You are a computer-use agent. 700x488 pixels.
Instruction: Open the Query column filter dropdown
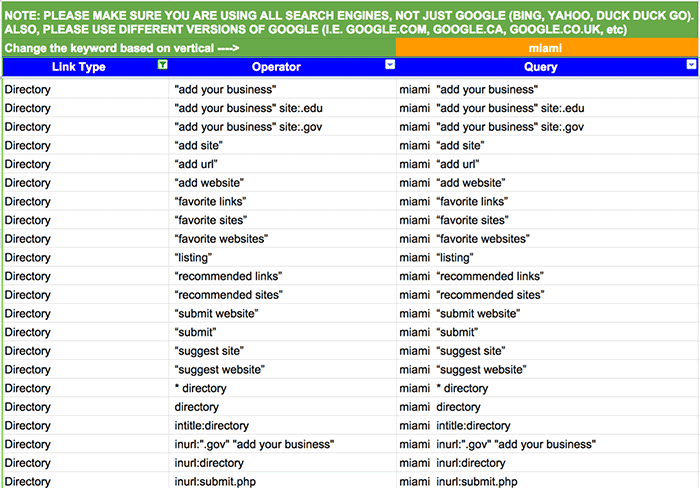coord(691,65)
